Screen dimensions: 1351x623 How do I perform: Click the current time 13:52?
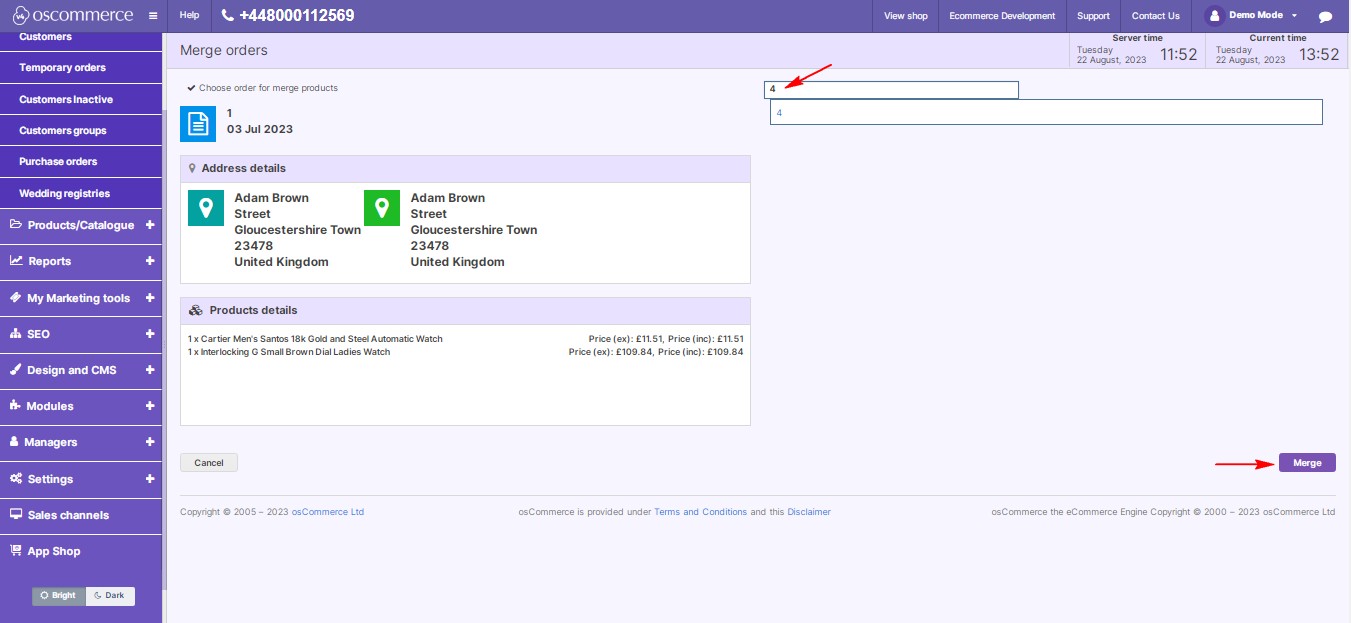coord(1320,55)
